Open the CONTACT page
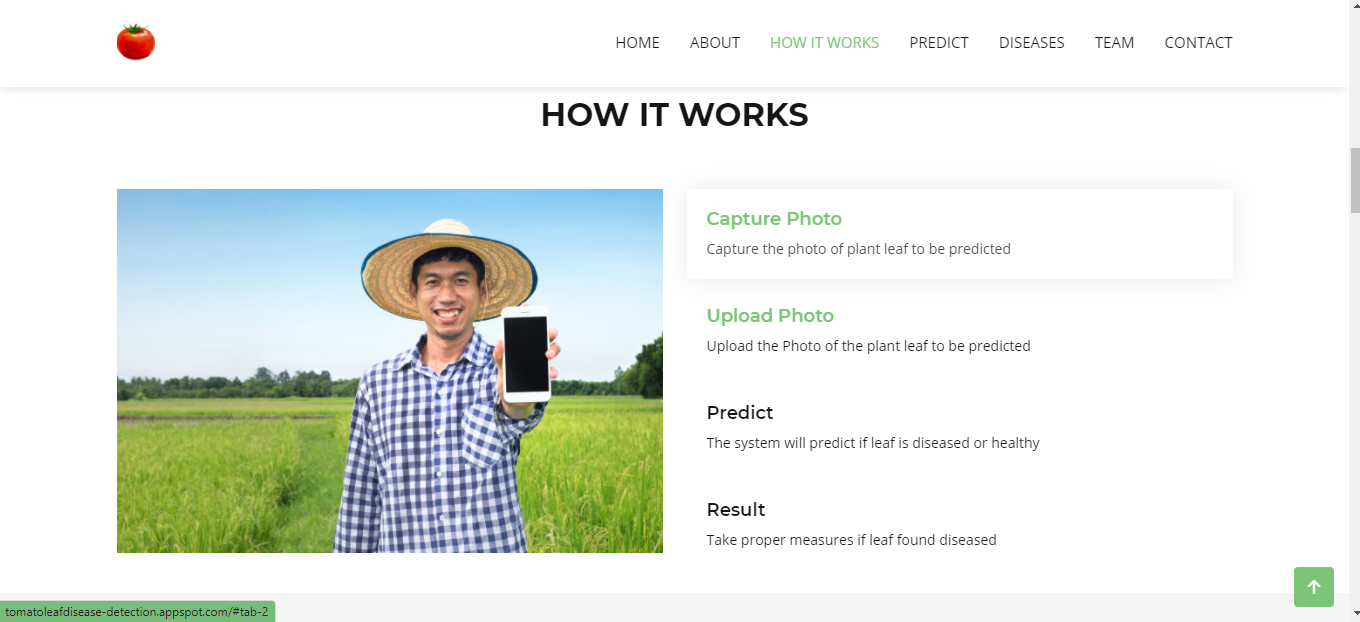The image size is (1360, 622). 1198,42
